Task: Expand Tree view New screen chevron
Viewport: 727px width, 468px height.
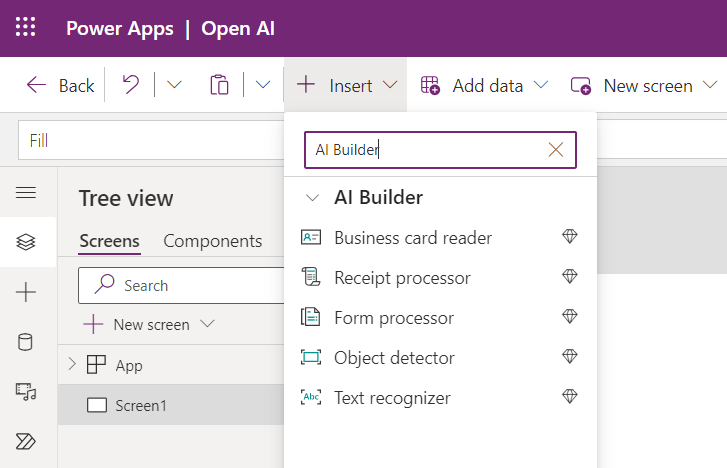Action: coord(207,323)
